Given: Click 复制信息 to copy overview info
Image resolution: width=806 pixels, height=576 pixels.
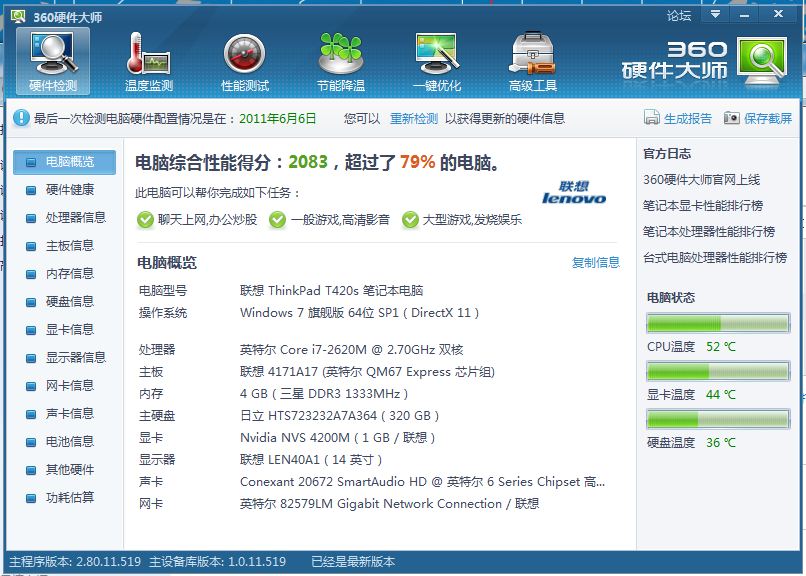Looking at the screenshot, I should 596,263.
